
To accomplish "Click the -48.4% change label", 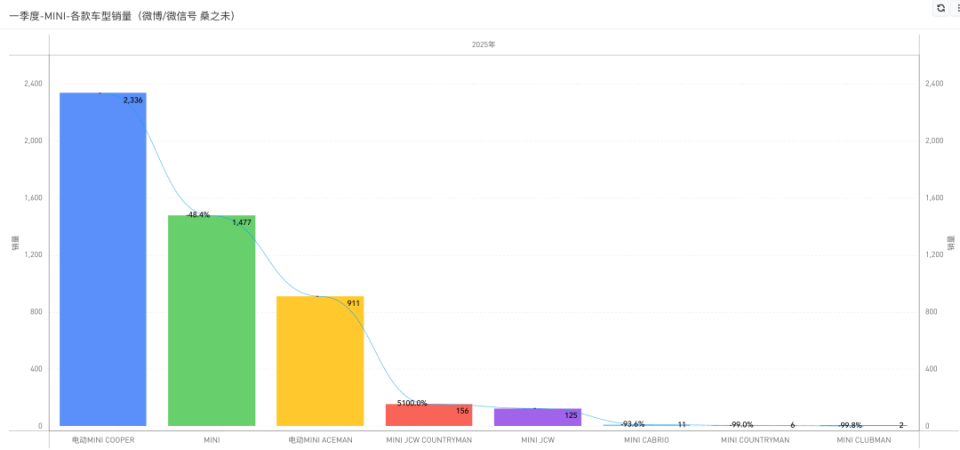I will point(198,215).
